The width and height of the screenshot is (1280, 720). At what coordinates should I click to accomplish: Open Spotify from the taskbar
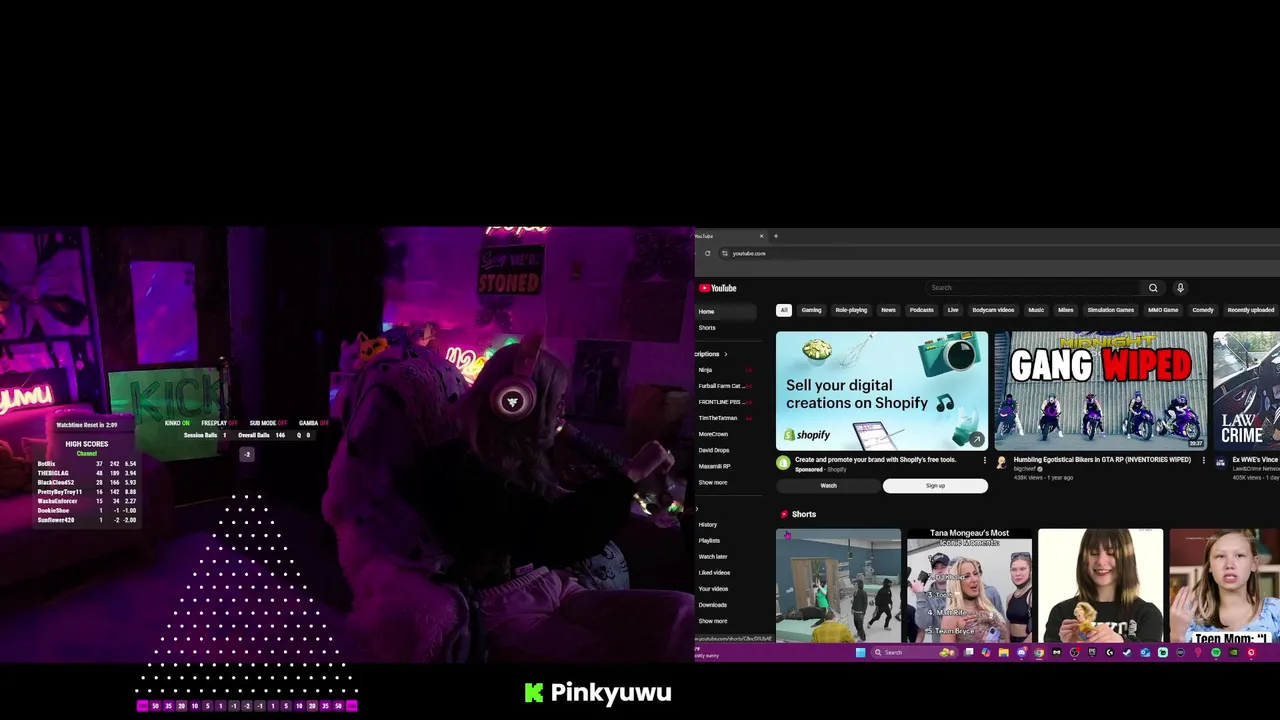tap(1216, 652)
